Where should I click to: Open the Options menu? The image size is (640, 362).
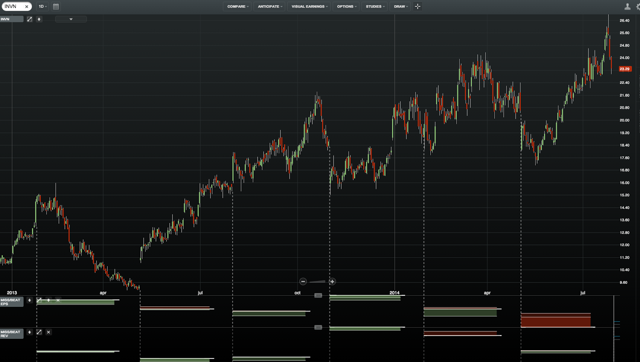coord(347,7)
